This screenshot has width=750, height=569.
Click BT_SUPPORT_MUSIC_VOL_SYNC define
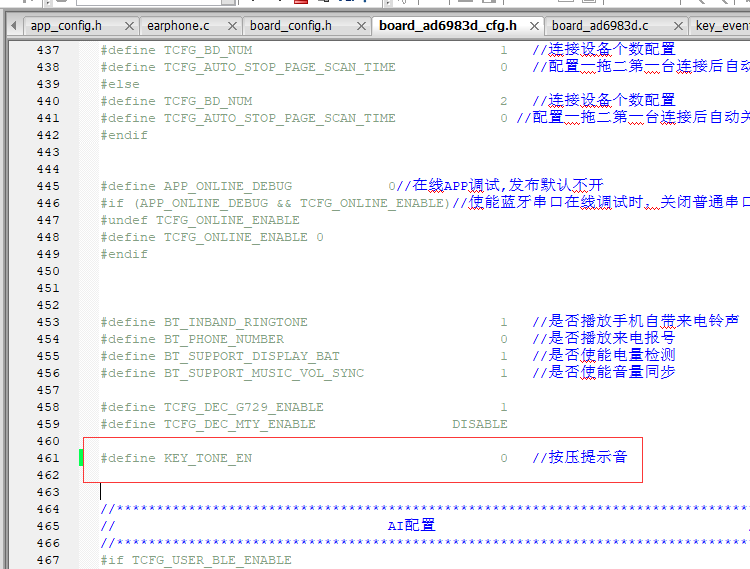click(232, 373)
